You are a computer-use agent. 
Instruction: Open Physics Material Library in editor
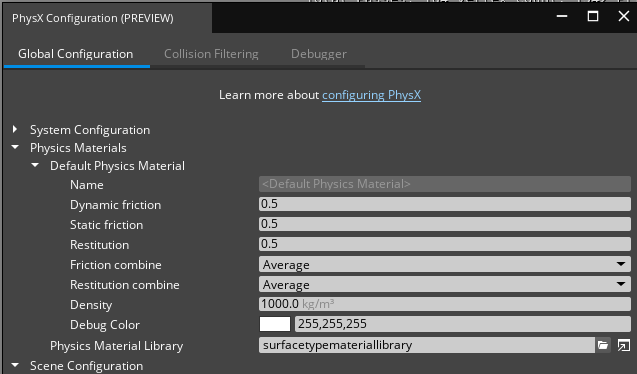(624, 345)
